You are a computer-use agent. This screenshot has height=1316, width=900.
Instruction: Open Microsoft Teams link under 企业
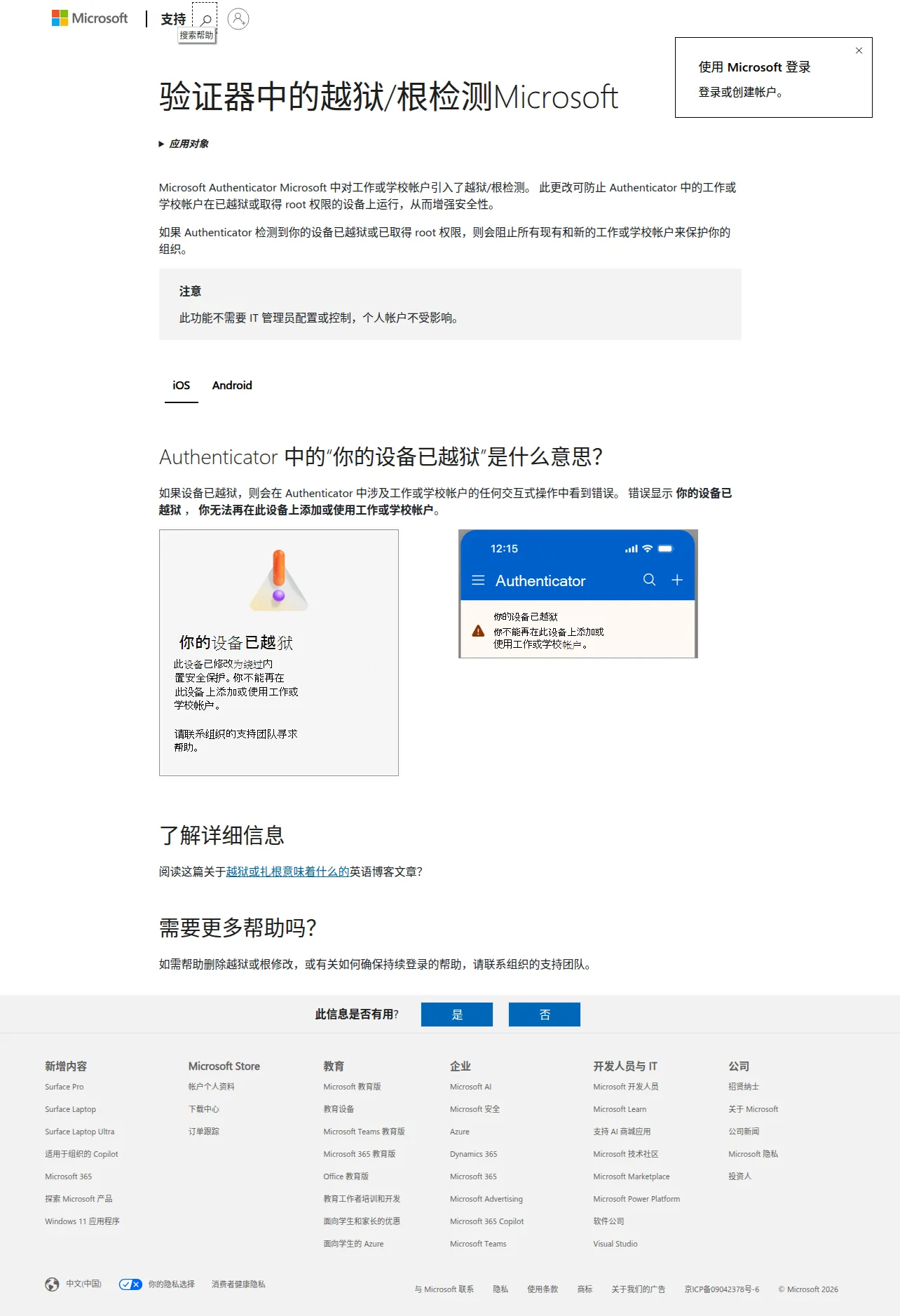(478, 1244)
